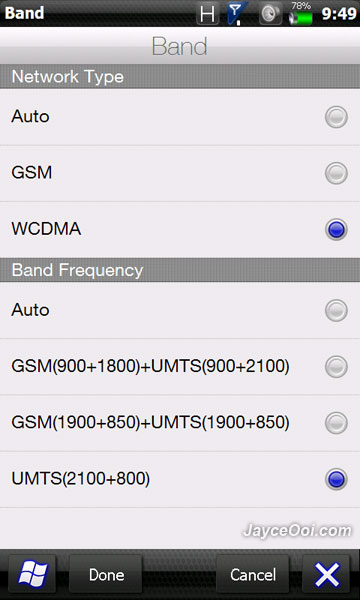Tap the Band title in status bar
Screen dimensions: 360x600
pyautogui.click(x=24, y=13)
